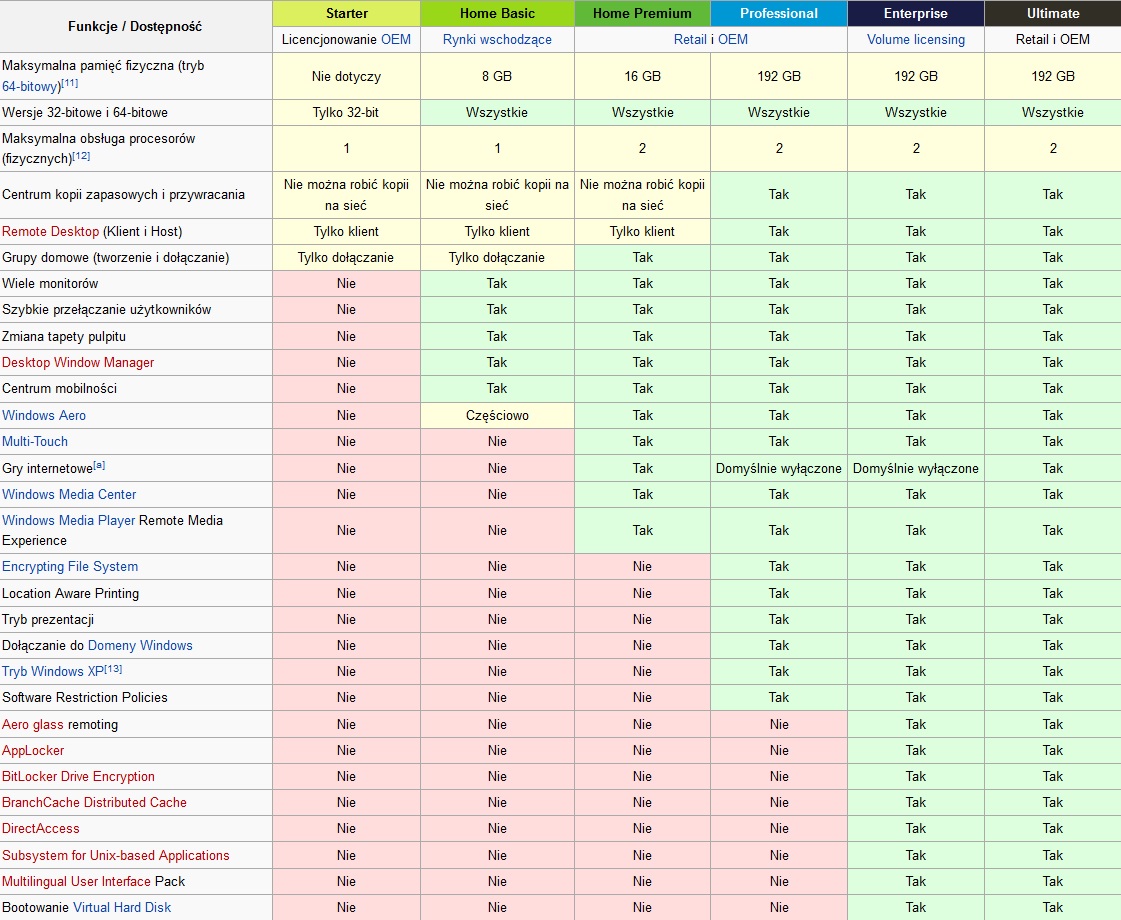The image size is (1121, 920).
Task: Click Centrum kopii zapasowych i przywracania label
Action: [x=124, y=194]
